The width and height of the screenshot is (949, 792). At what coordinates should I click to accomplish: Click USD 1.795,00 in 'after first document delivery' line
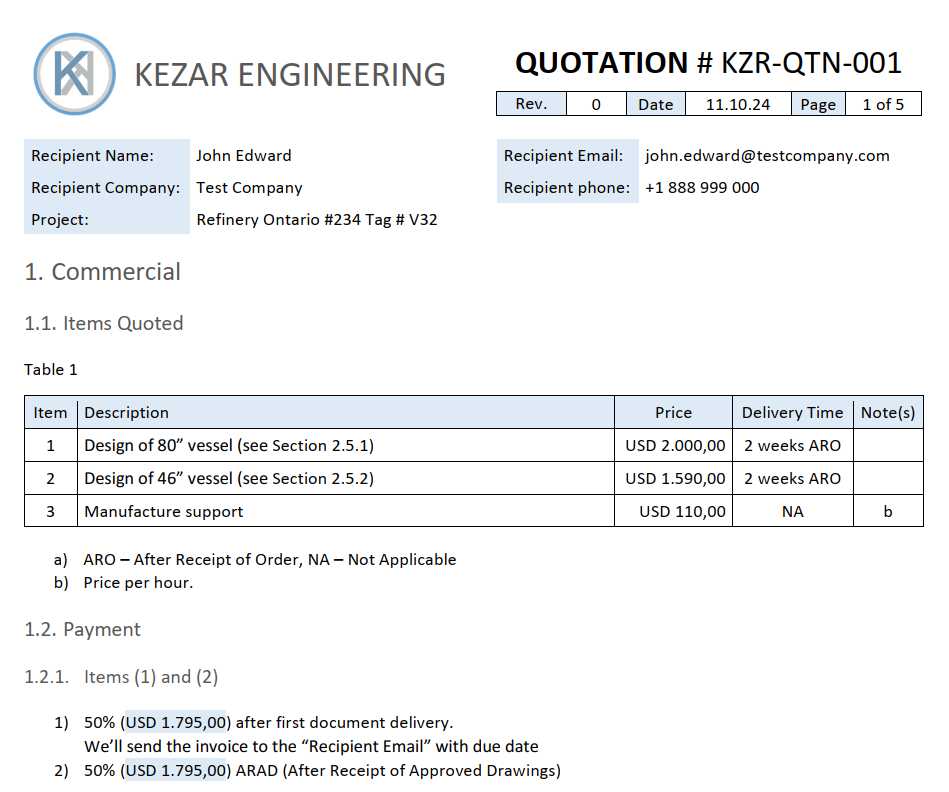click(176, 722)
